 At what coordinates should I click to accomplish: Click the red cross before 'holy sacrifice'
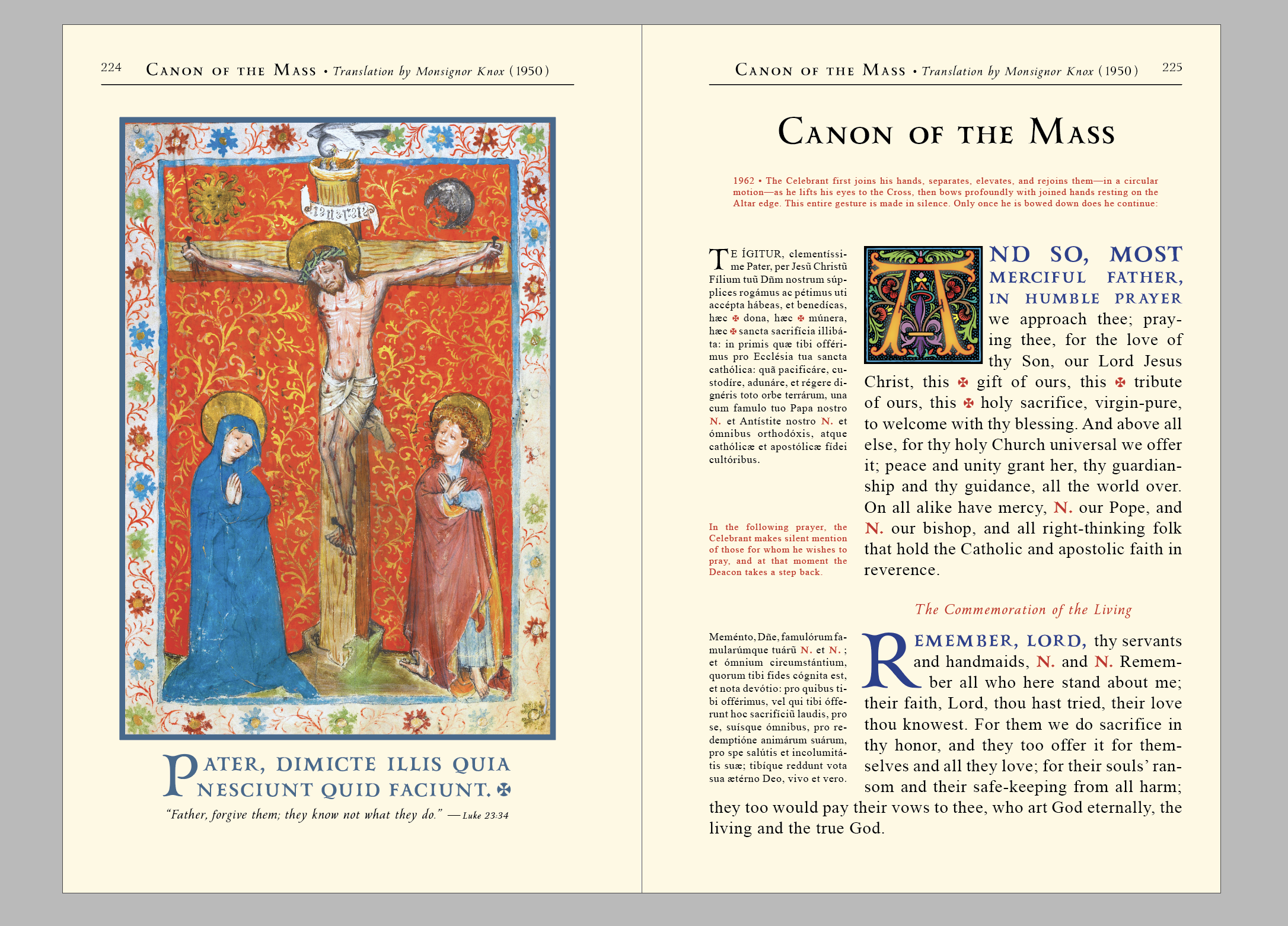(x=968, y=403)
